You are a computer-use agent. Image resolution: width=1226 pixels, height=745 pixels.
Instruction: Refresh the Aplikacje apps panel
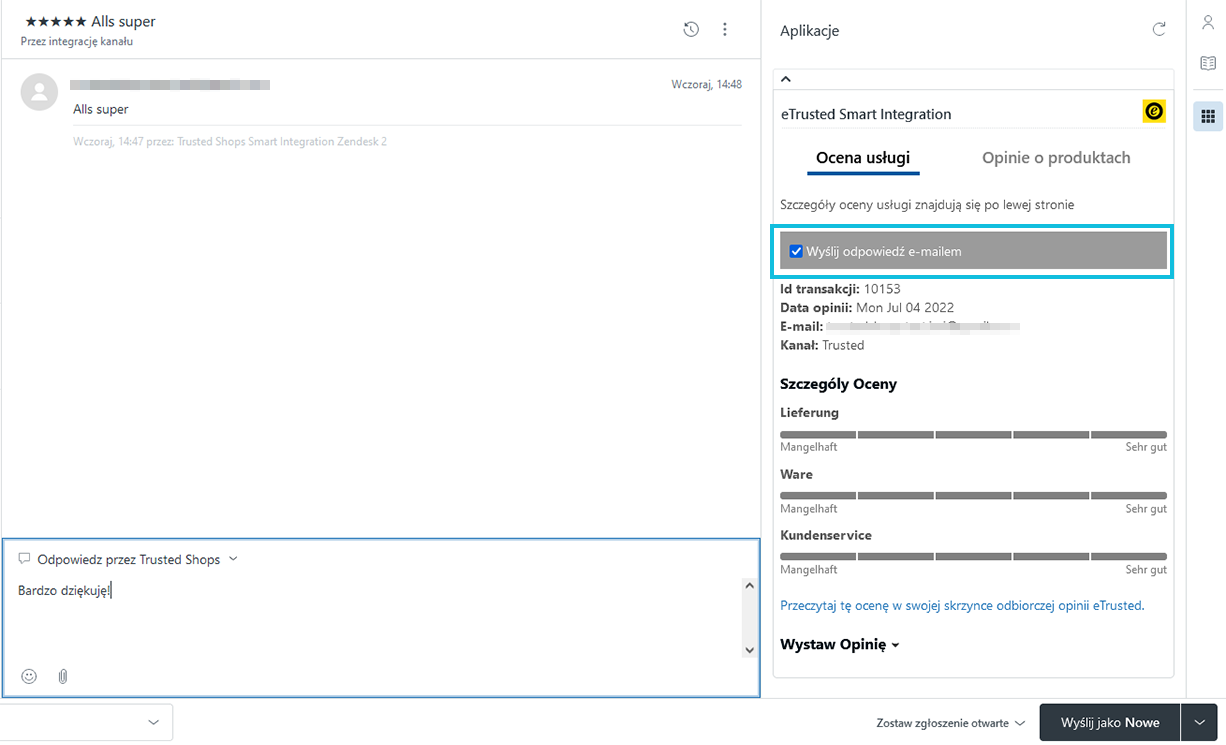pos(1159,30)
